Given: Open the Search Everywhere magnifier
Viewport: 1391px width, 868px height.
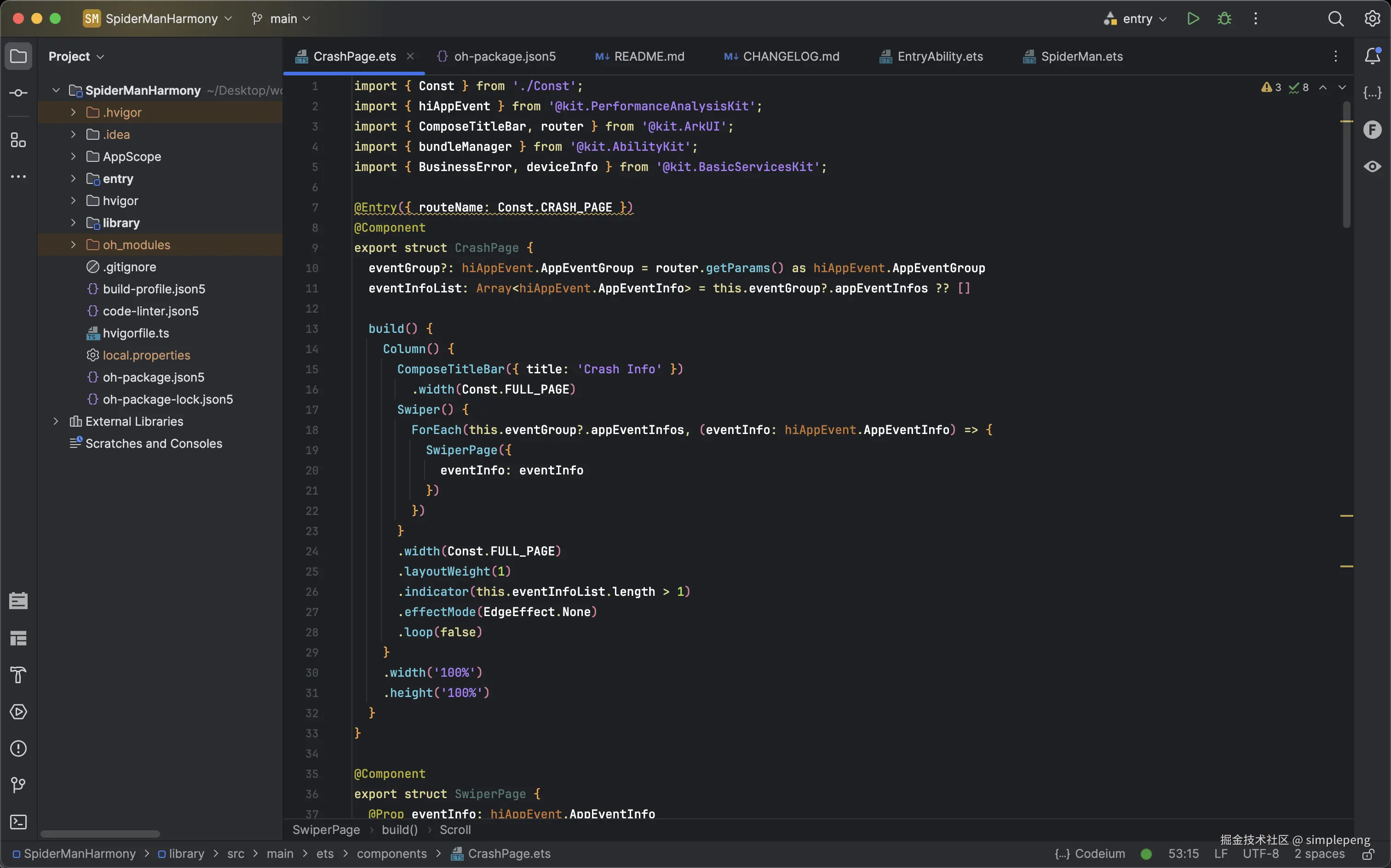Looking at the screenshot, I should pos(1335,18).
